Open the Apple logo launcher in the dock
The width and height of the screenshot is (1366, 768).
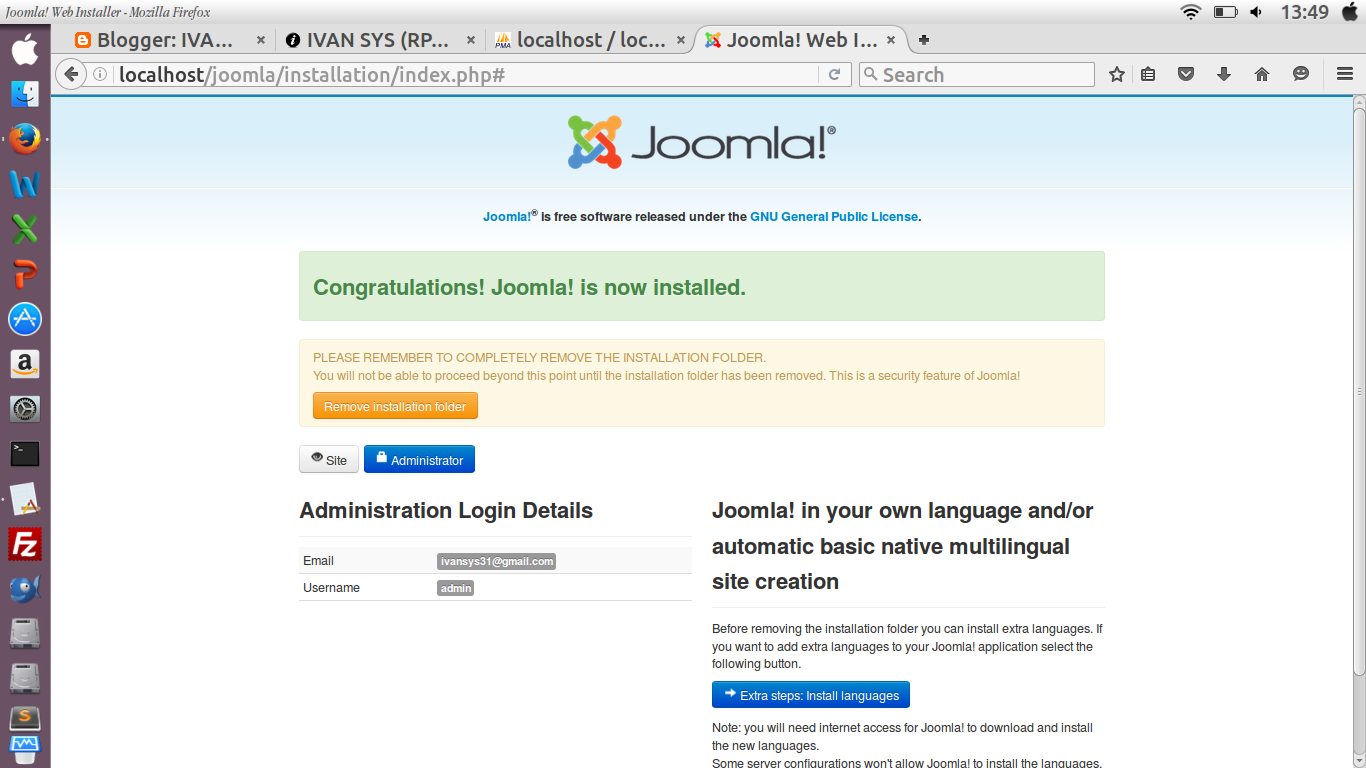click(x=25, y=48)
